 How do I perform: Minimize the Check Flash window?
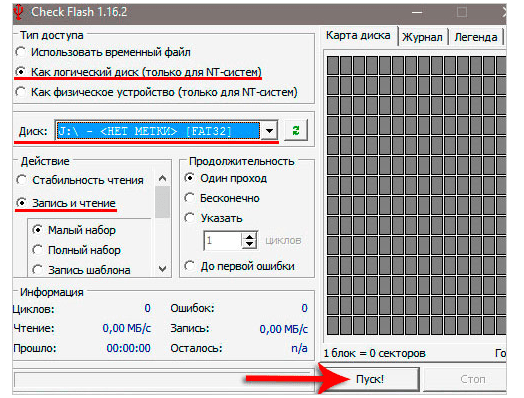pyautogui.click(x=417, y=13)
